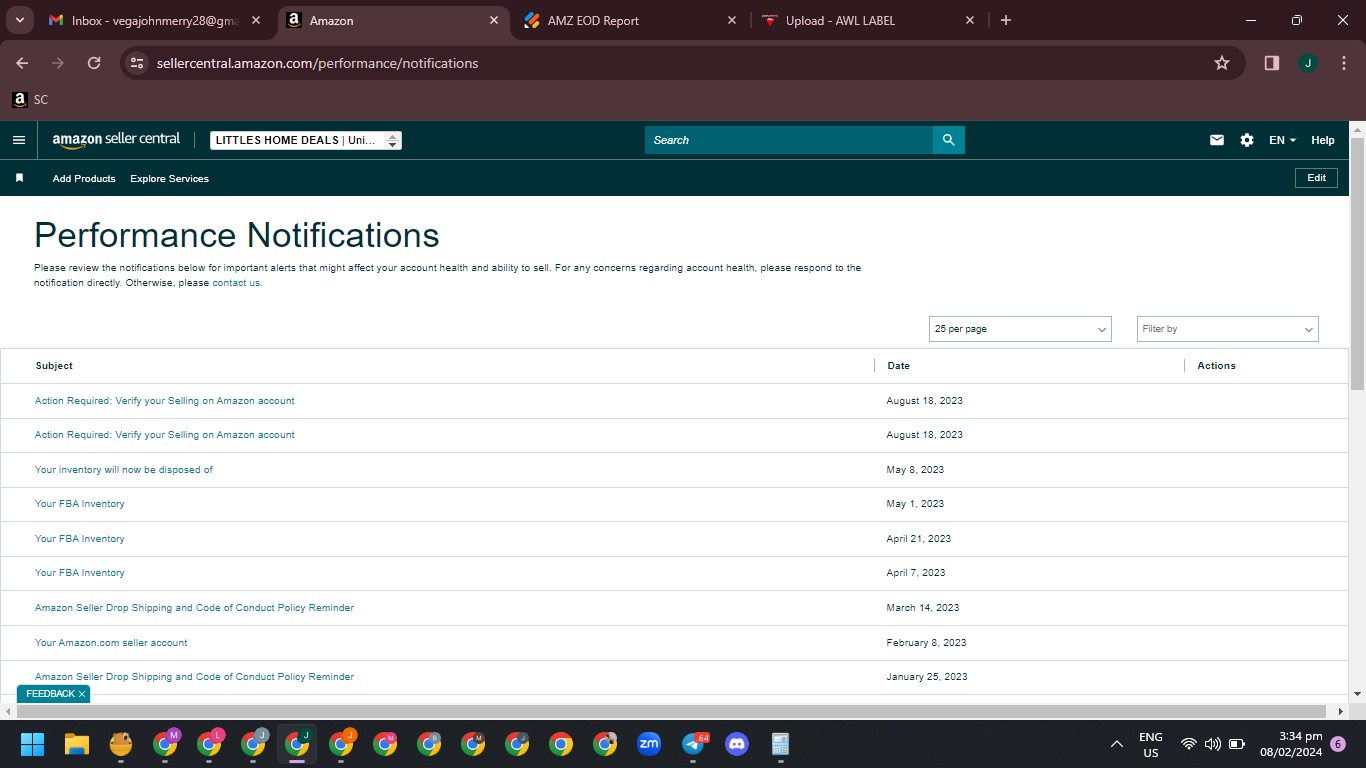The height and width of the screenshot is (768, 1366).
Task: Switch to Chrome with pink L badge
Action: click(x=209, y=744)
